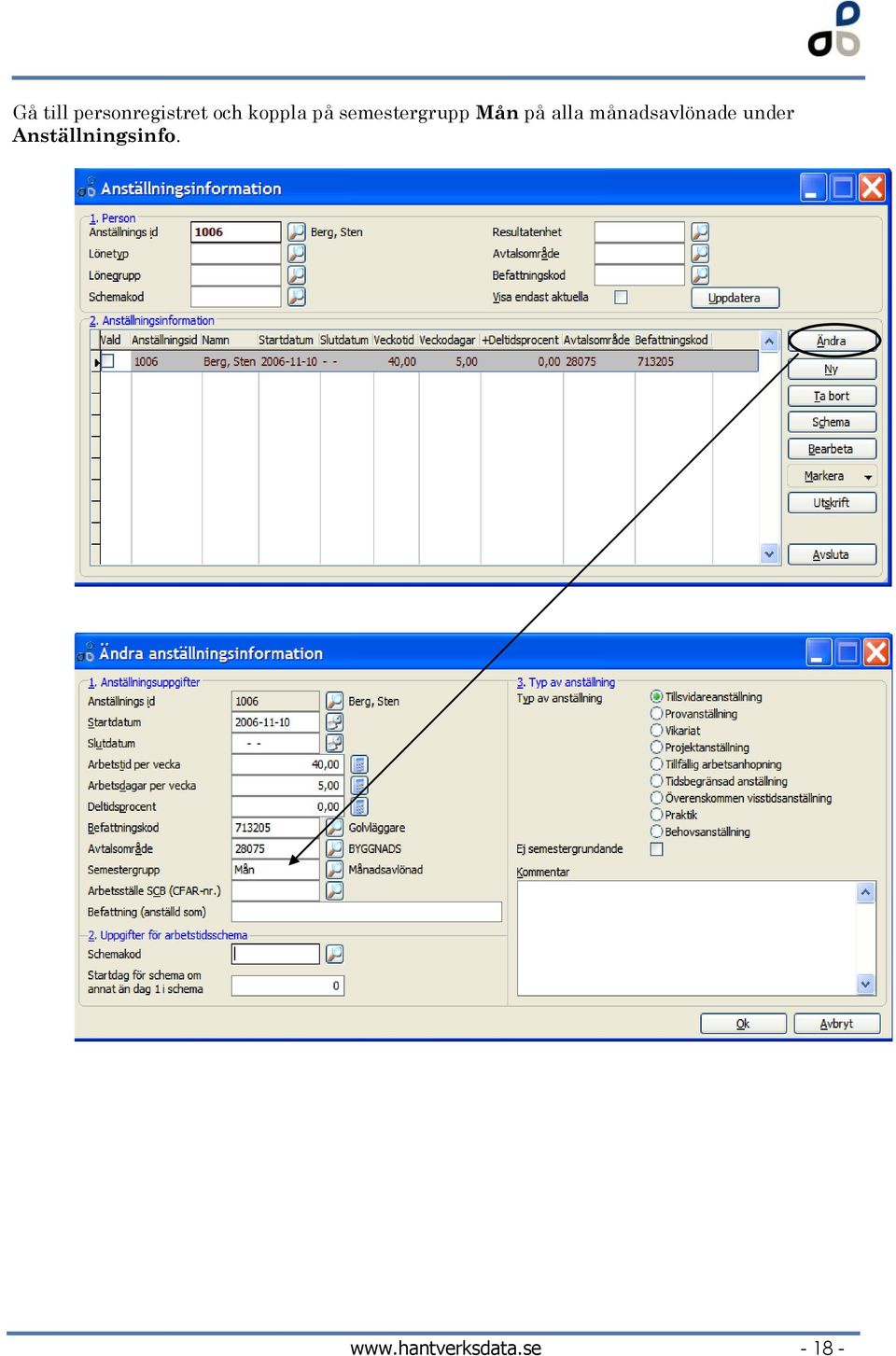Sort by the Veckotid column header

[394, 341]
